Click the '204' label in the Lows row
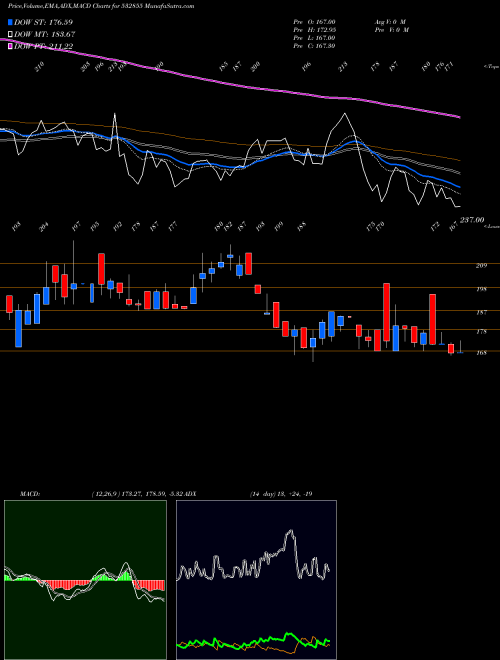Image resolution: width=500 pixels, height=660 pixels. 44,227
